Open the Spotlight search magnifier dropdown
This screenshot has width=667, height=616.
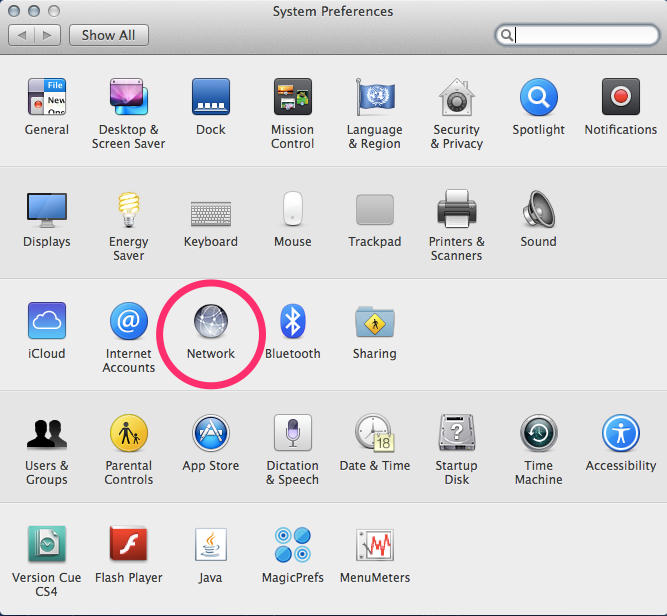tap(508, 35)
